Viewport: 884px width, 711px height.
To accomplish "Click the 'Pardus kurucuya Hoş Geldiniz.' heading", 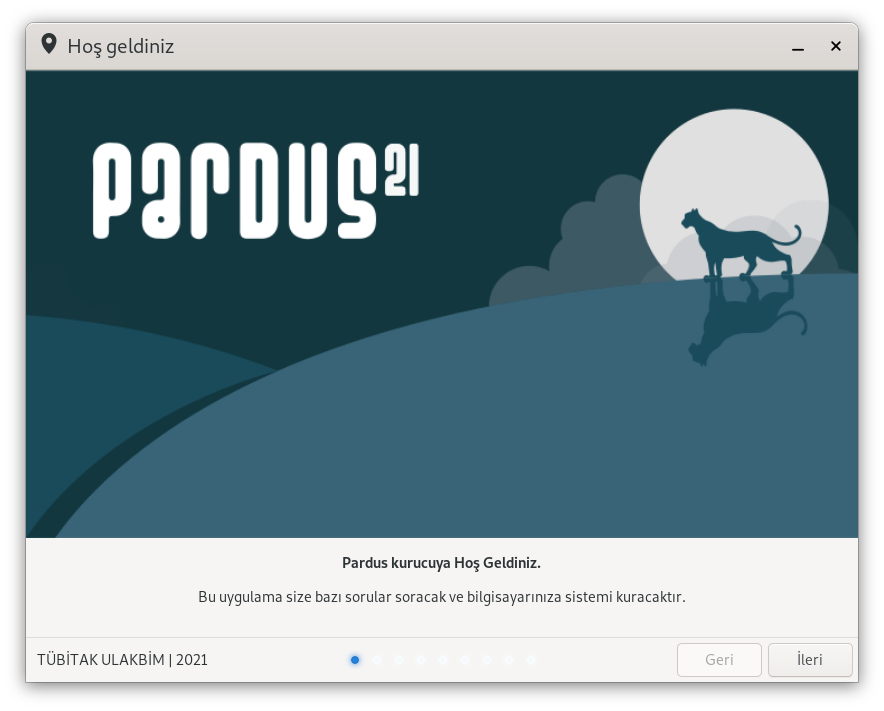I will point(441,563).
